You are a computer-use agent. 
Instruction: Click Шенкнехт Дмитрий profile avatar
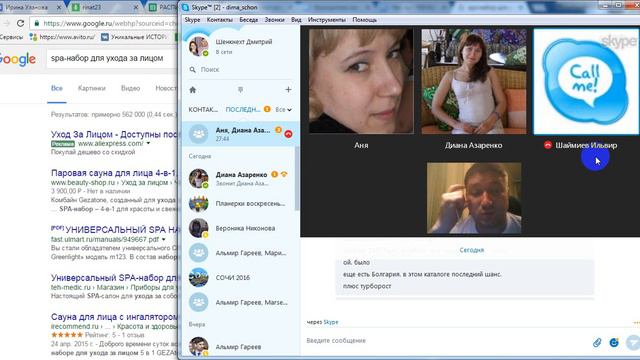click(198, 46)
